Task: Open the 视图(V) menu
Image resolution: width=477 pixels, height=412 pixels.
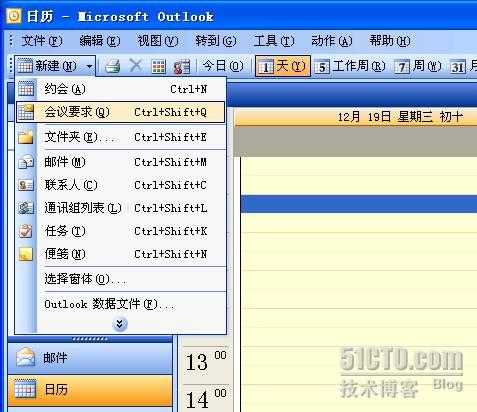Action: click(x=158, y=41)
